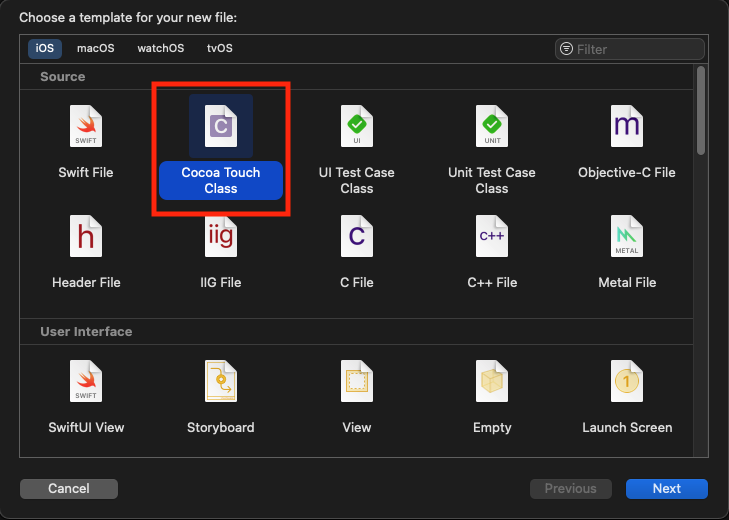
Task: Click the "Swift File" label
Action: 86,173
